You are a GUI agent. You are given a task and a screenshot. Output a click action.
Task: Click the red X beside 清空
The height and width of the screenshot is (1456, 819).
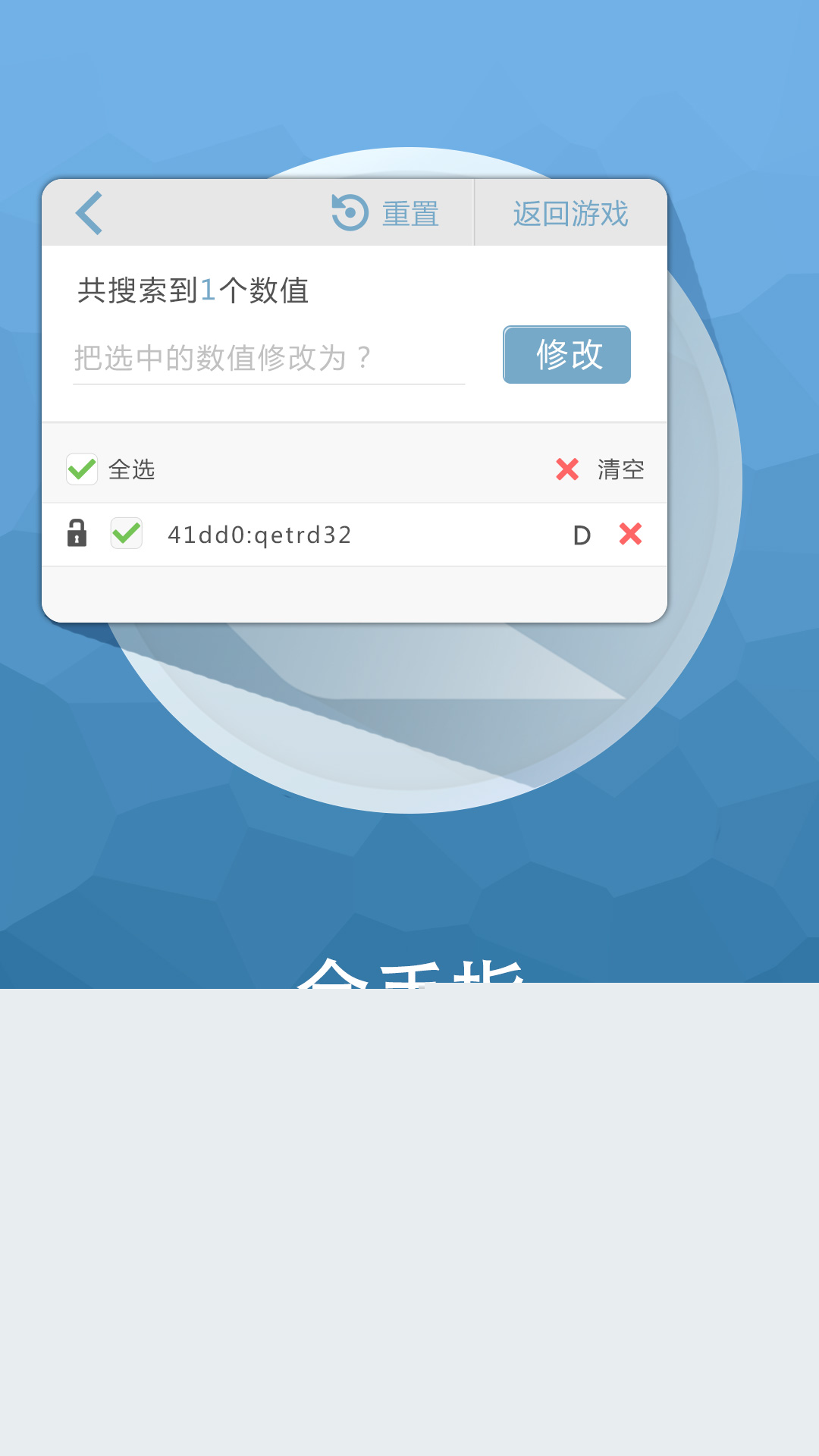click(x=567, y=469)
